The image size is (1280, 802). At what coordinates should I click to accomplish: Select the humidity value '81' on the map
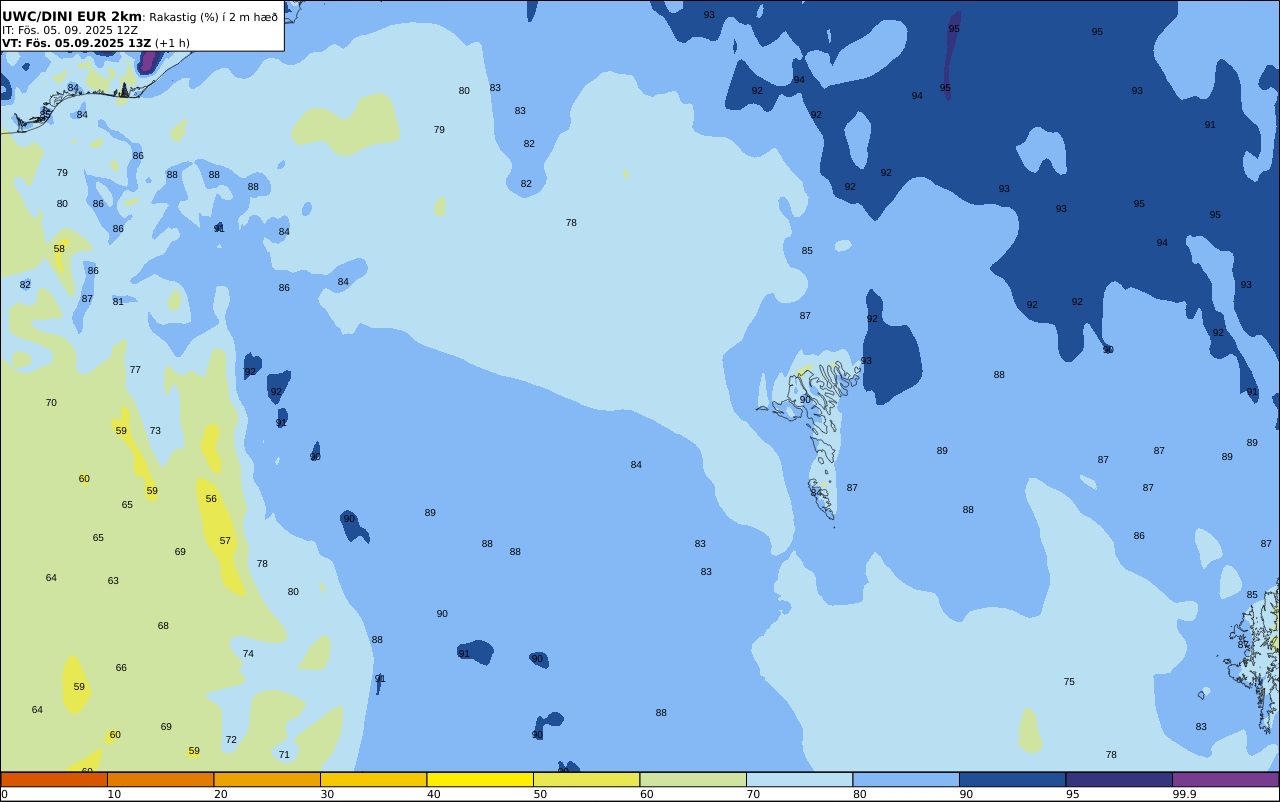(x=118, y=302)
